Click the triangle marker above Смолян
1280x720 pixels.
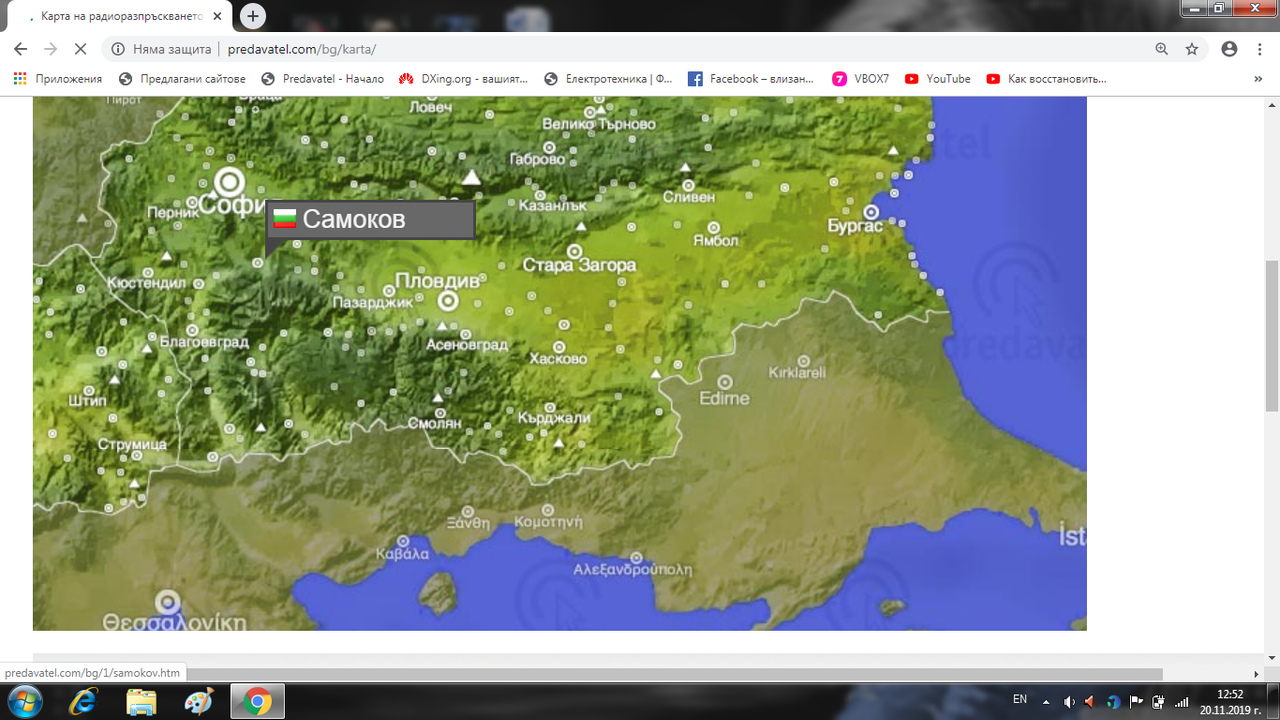pos(438,400)
